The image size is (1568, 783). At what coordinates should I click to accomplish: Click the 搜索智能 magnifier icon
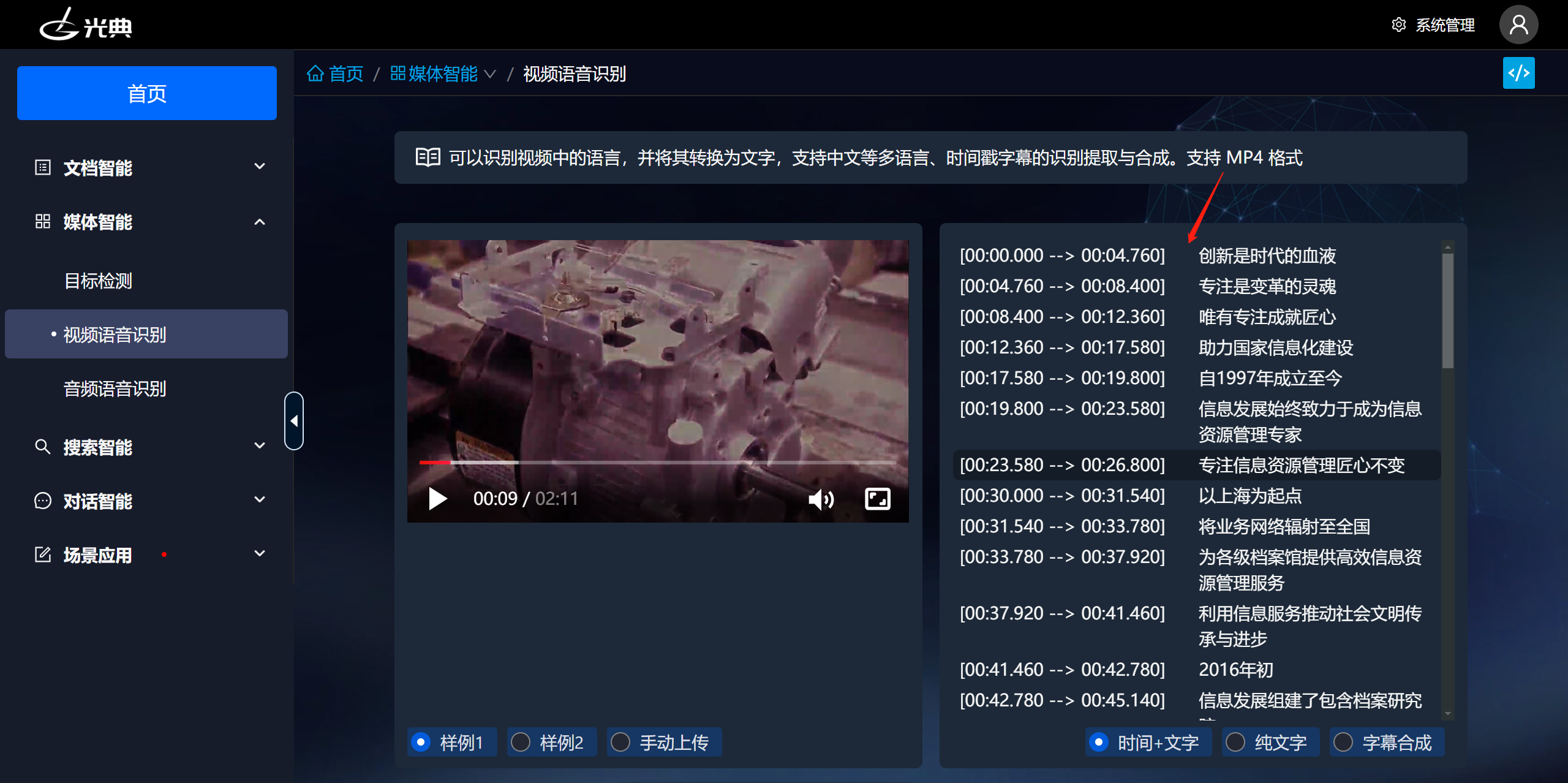coord(43,447)
